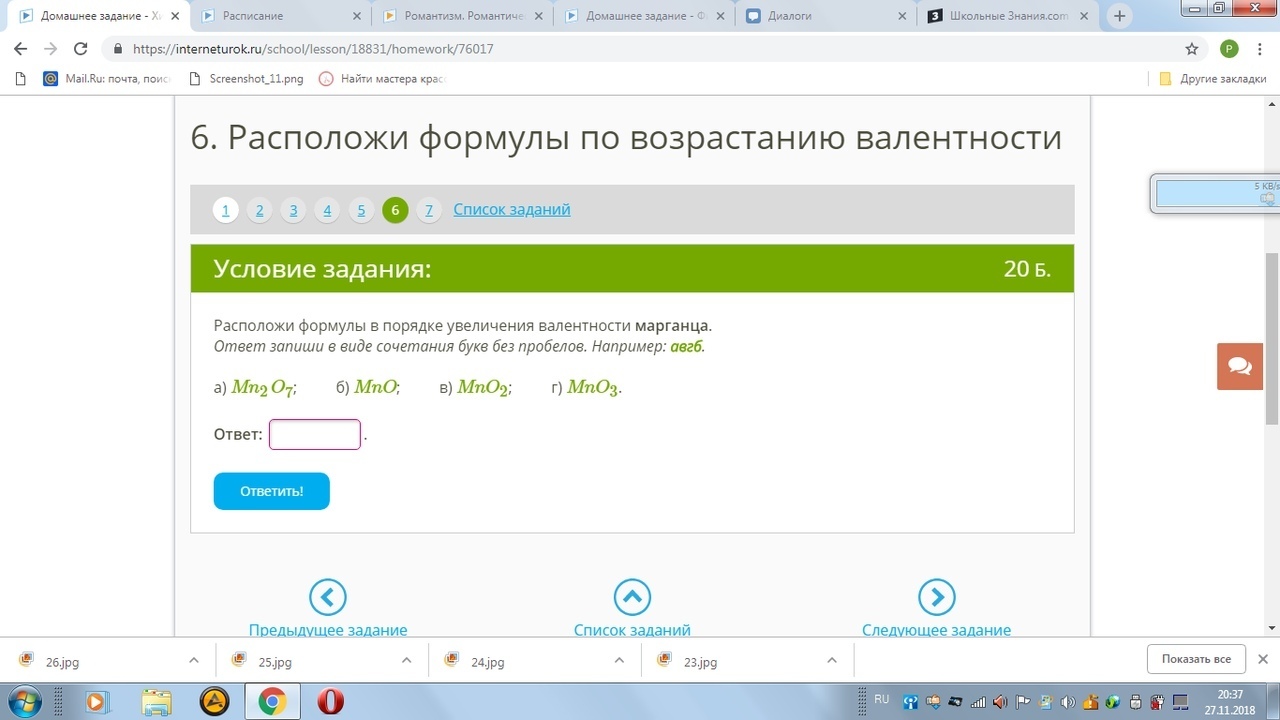
Task: Switch to Chrome in the taskbar
Action: point(273,701)
